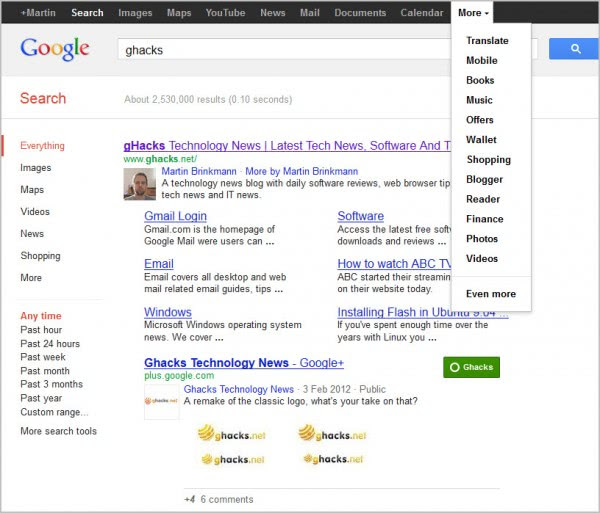Viewport: 600px width, 513px height.
Task: Select Even more in the dropdown
Action: pos(491,294)
